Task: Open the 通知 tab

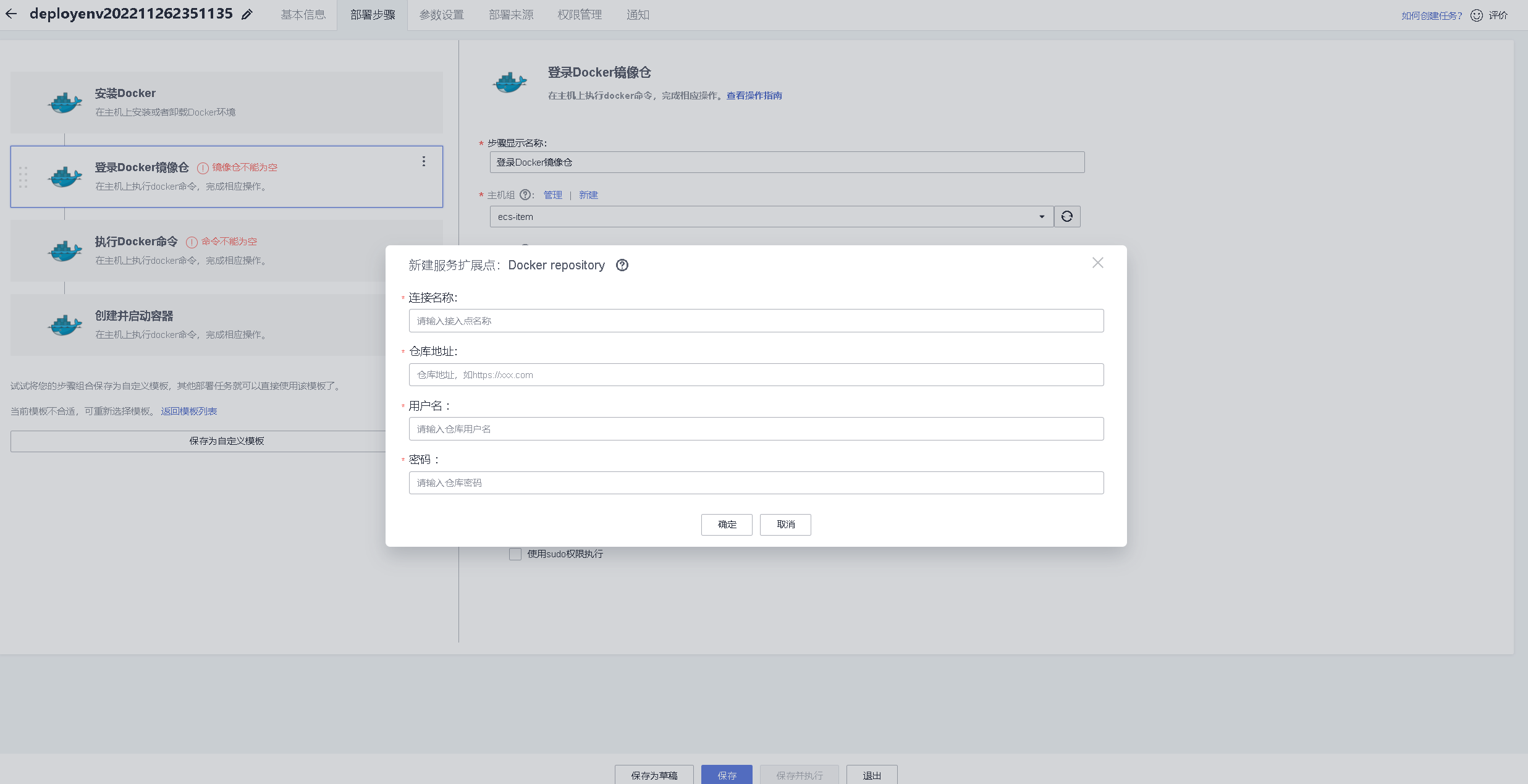Action: pos(638,14)
